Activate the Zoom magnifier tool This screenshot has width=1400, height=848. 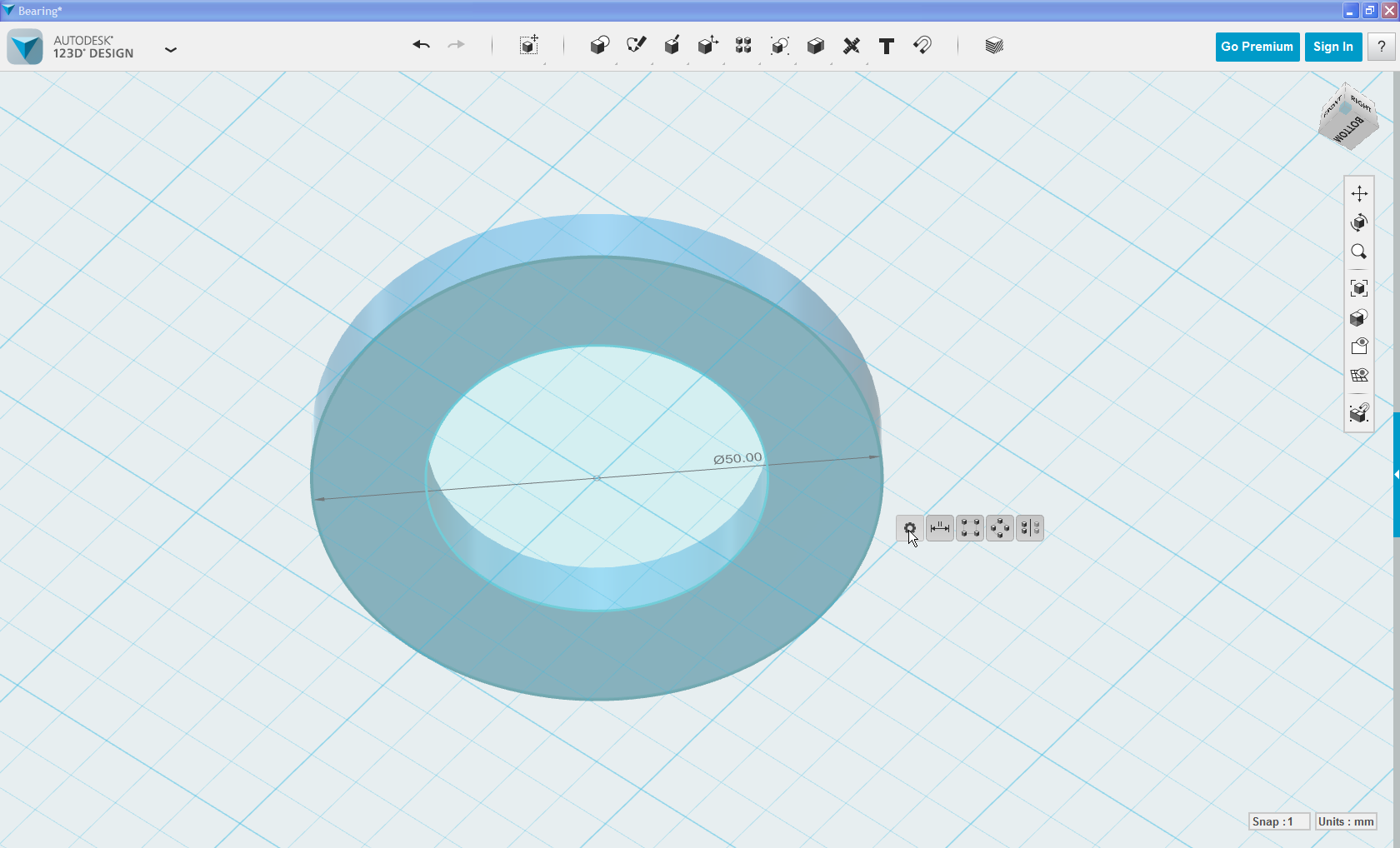click(x=1359, y=252)
